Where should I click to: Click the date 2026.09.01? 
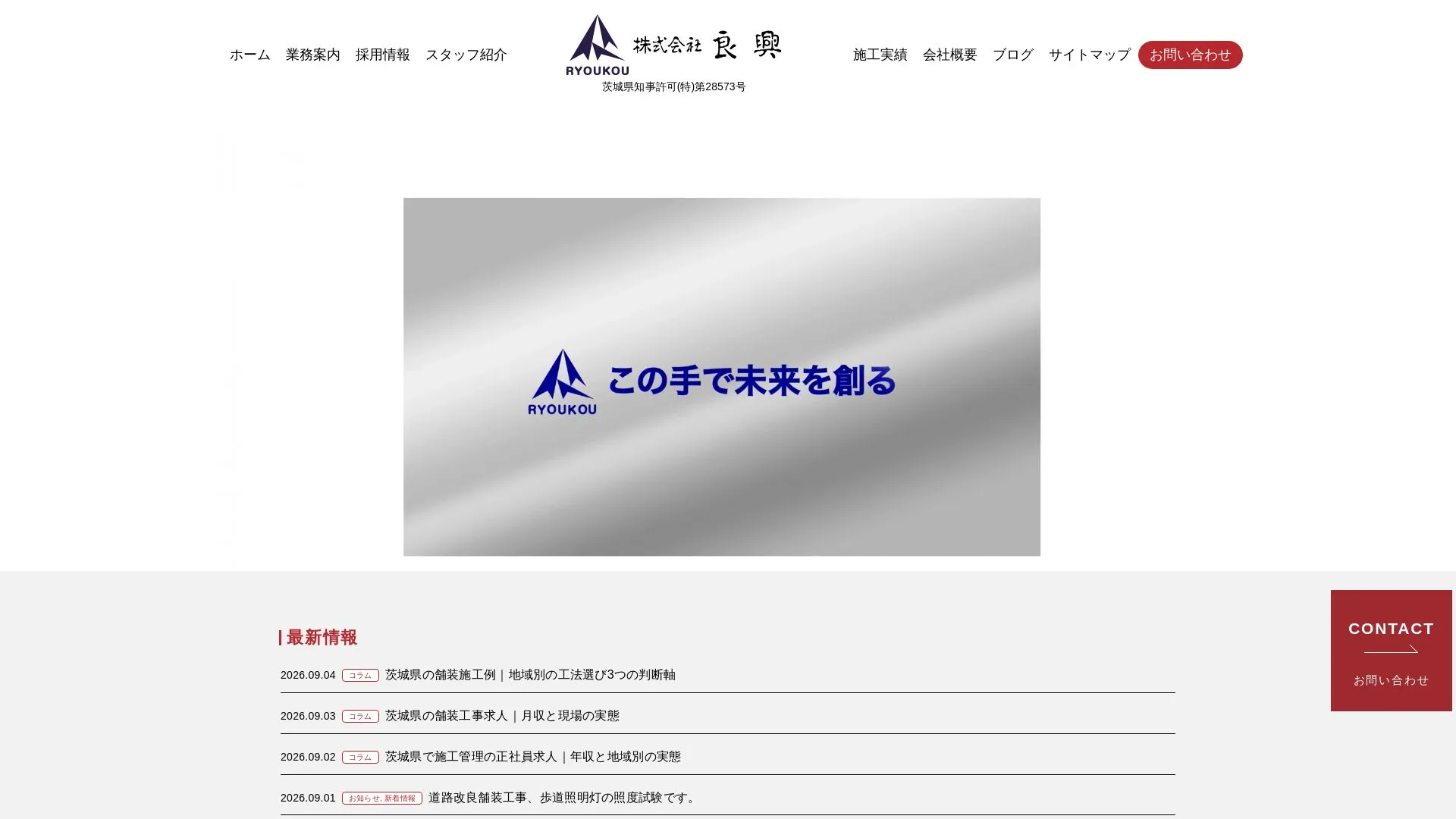point(308,798)
